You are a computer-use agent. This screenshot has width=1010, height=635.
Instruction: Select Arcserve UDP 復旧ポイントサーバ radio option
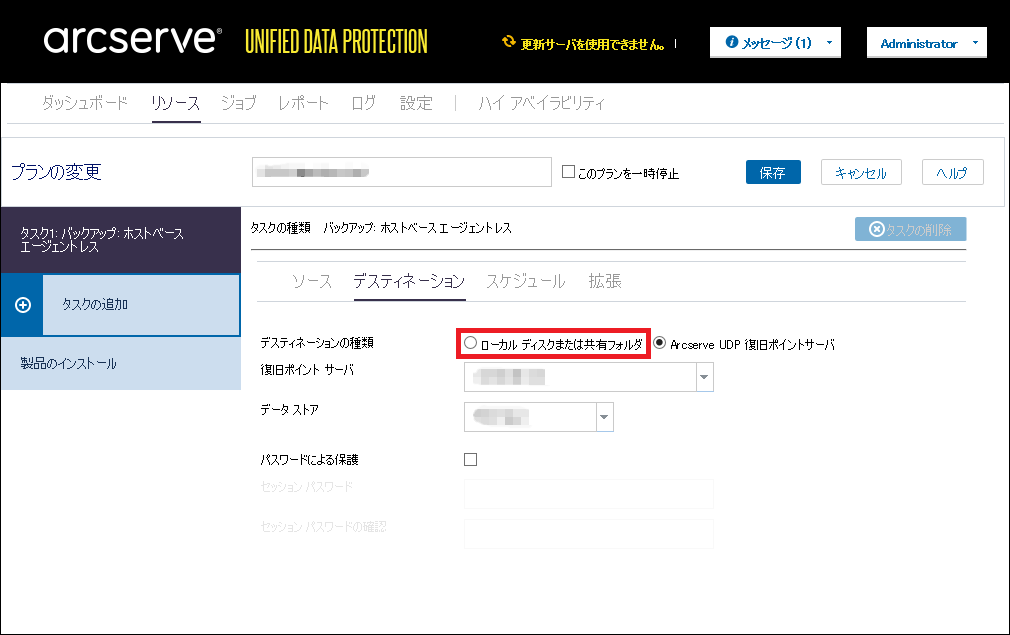pyautogui.click(x=660, y=343)
